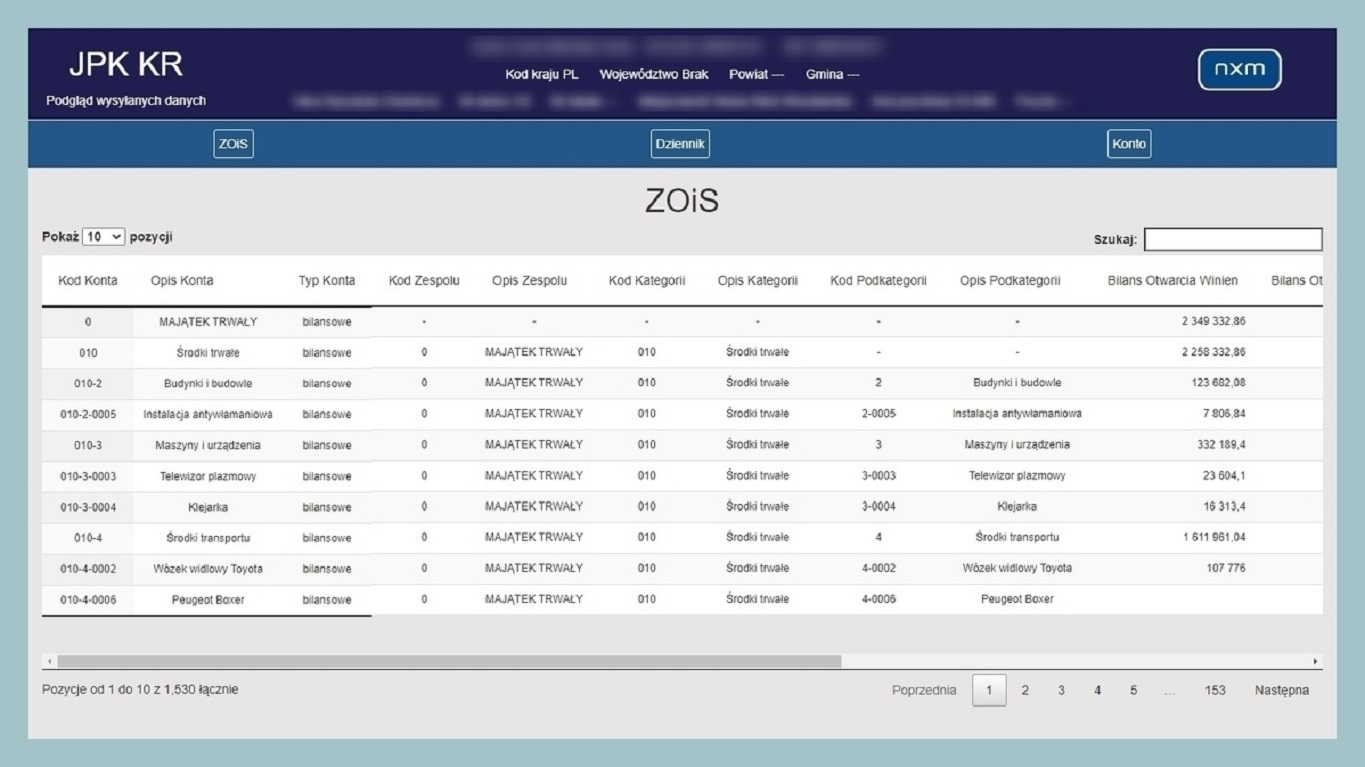Sort by Typ Konta column
The image size is (1365, 767).
tap(327, 281)
